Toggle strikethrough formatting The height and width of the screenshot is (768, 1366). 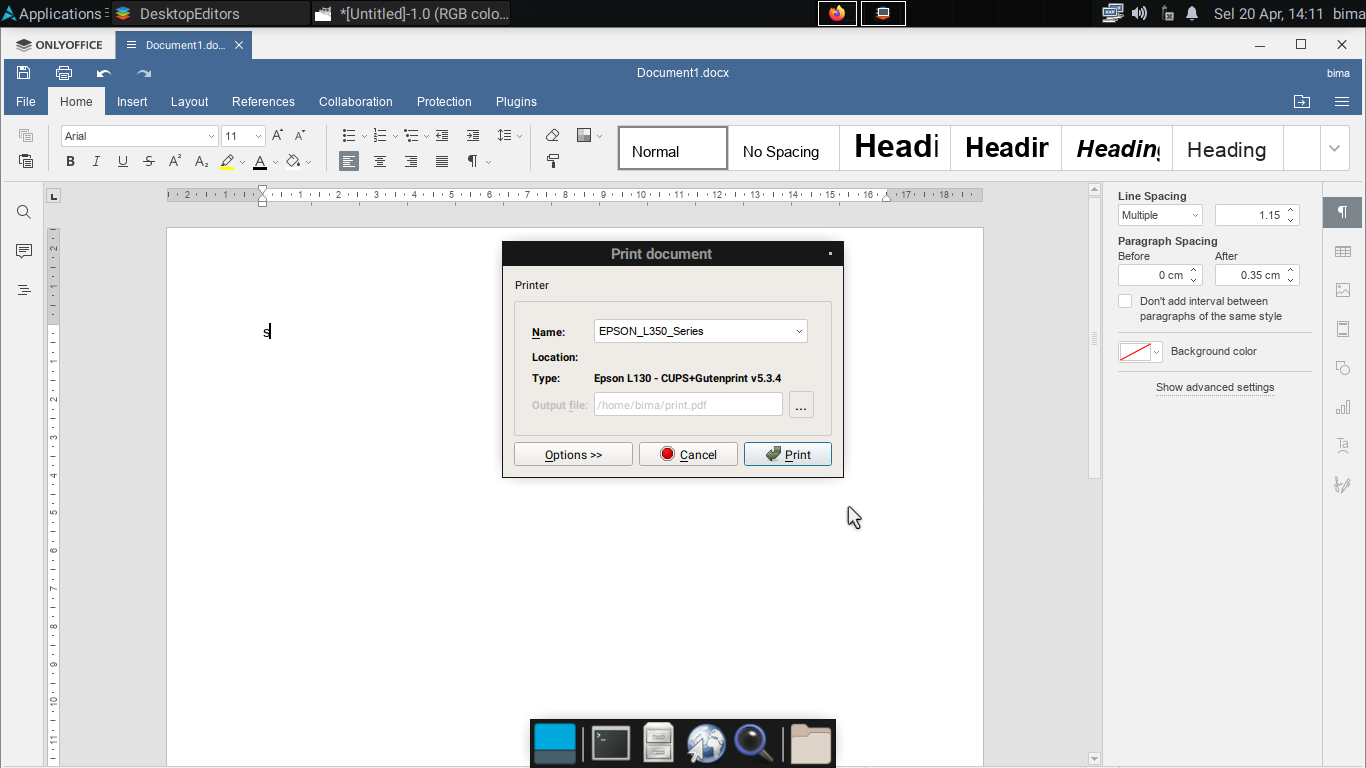(x=149, y=161)
